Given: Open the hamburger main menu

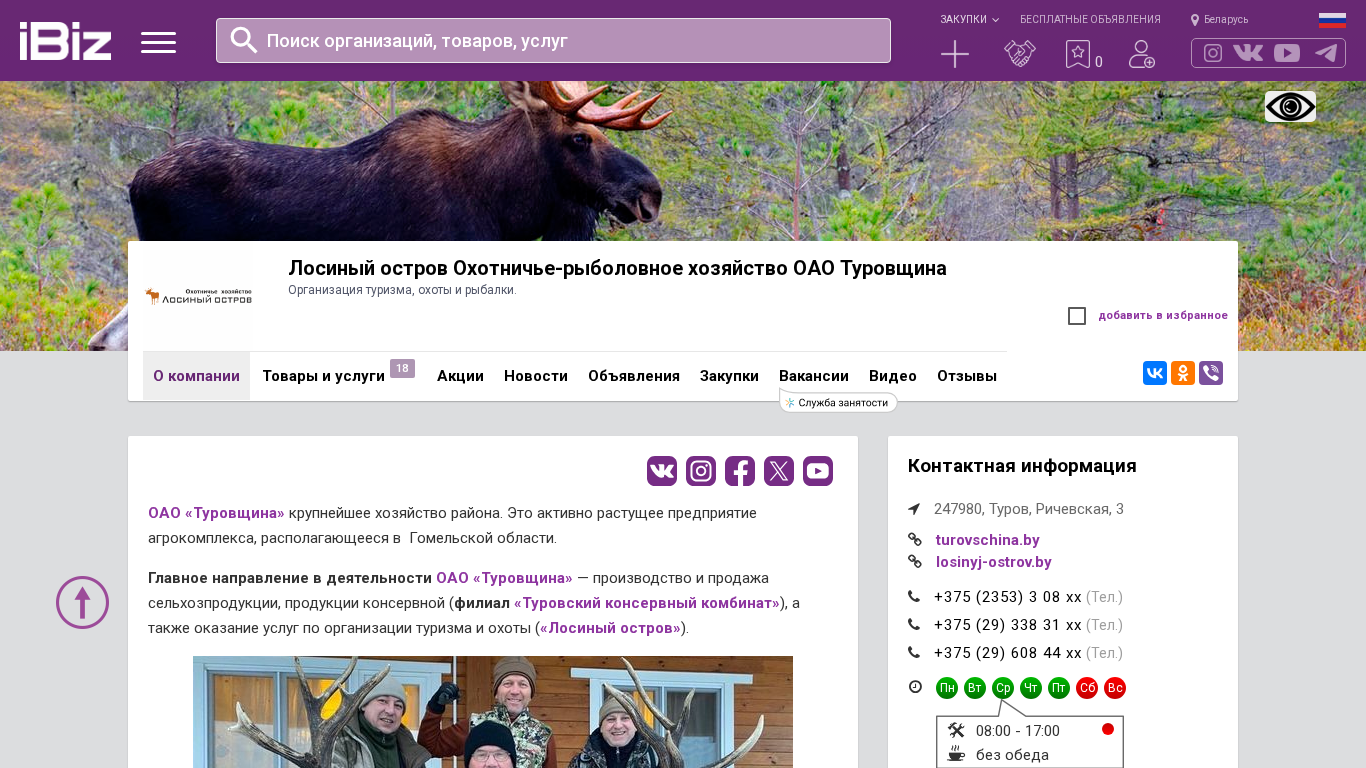Looking at the screenshot, I should pyautogui.click(x=158, y=42).
